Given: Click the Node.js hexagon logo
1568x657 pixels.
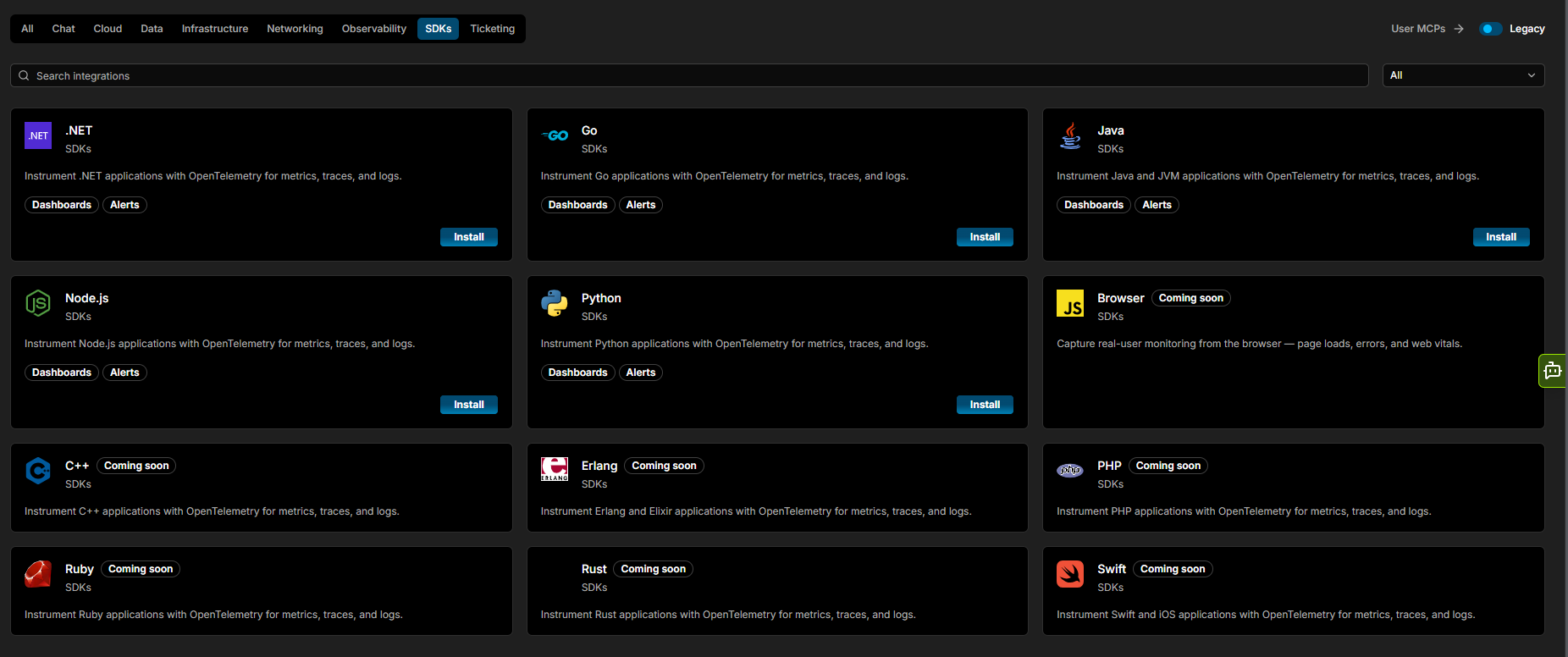Looking at the screenshot, I should (x=38, y=303).
